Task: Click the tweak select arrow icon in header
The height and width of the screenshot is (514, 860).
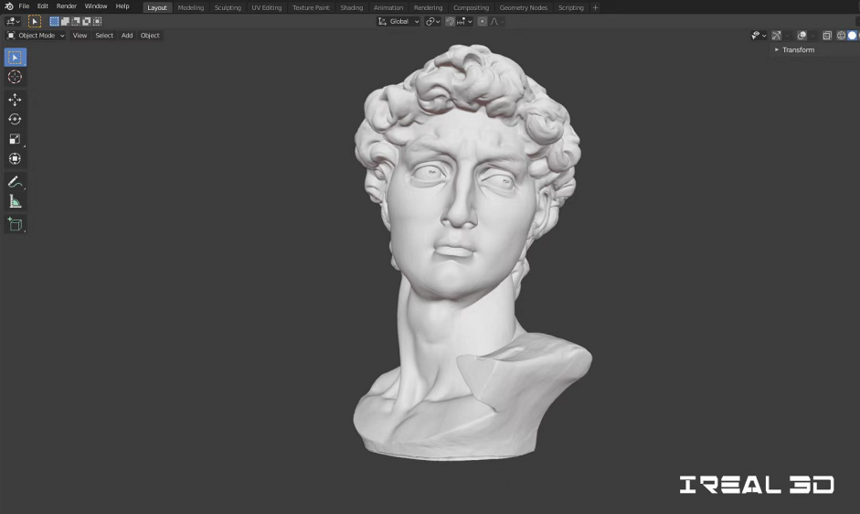Action: tap(34, 21)
